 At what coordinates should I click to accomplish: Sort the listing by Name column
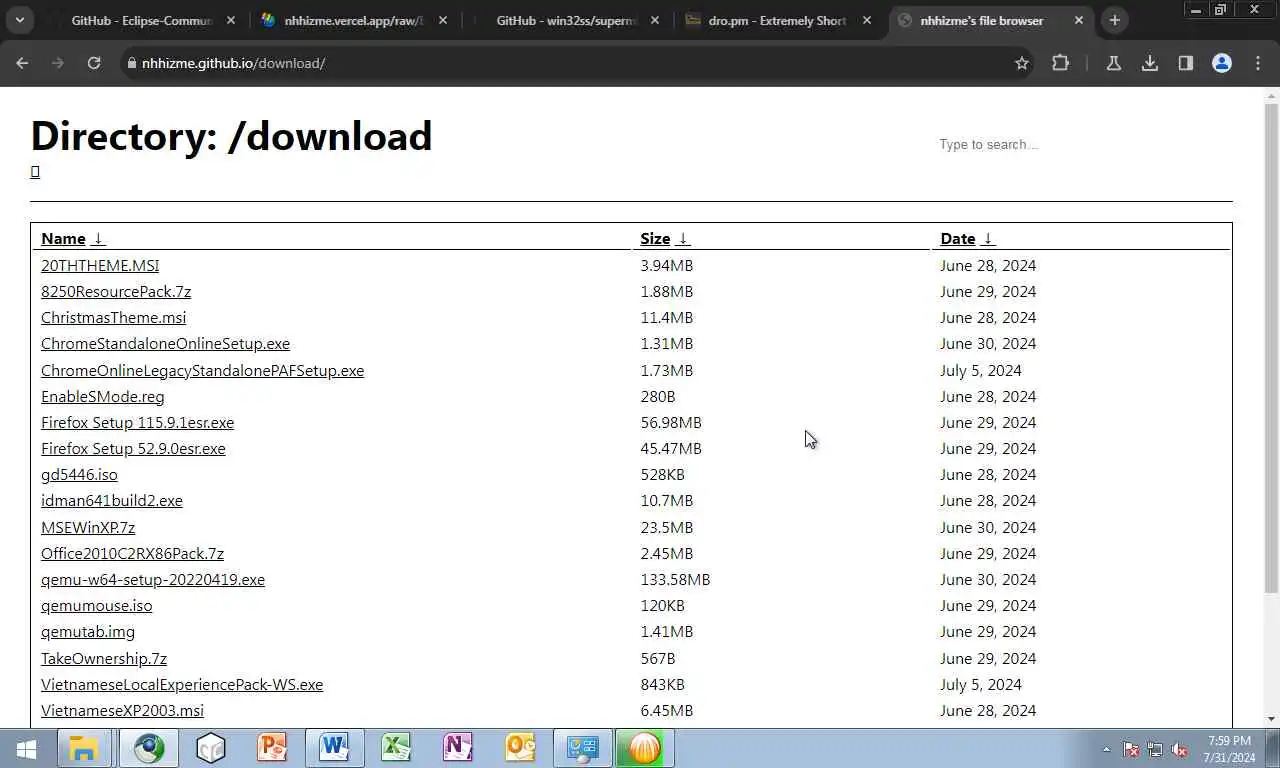click(x=72, y=238)
